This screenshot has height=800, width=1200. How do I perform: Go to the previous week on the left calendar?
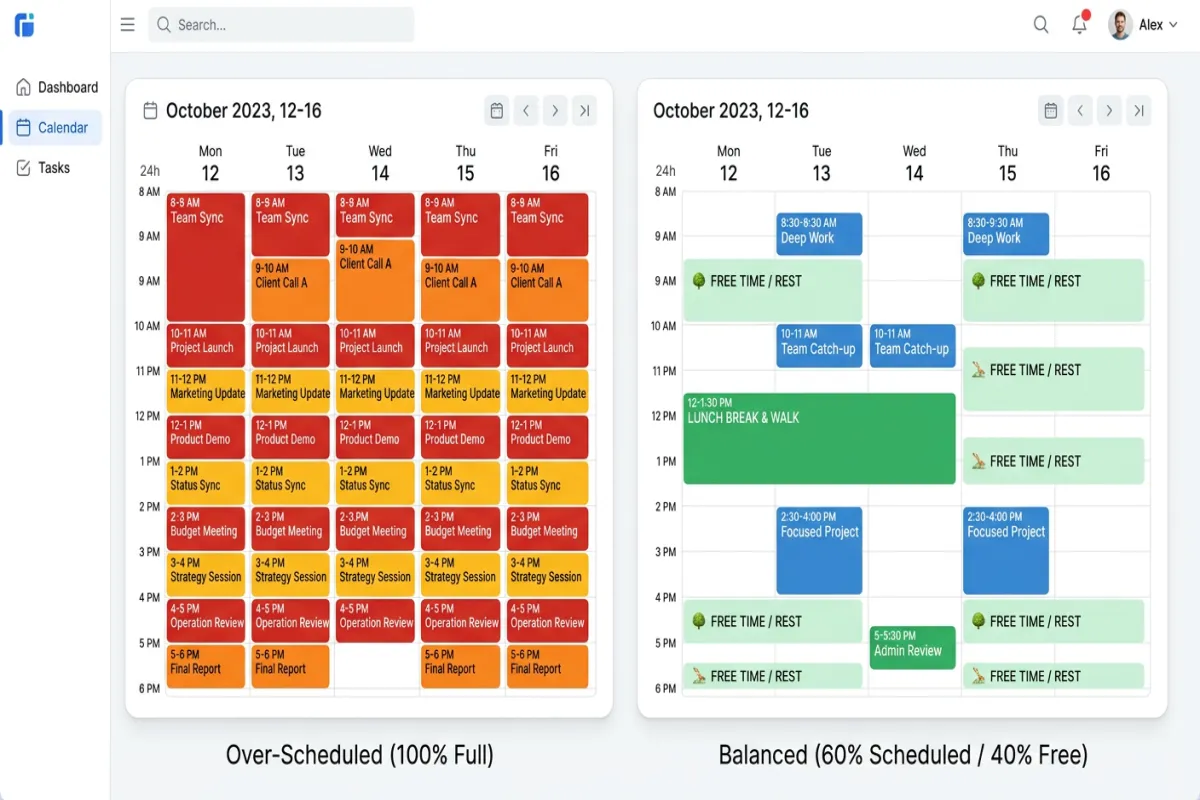tap(526, 110)
